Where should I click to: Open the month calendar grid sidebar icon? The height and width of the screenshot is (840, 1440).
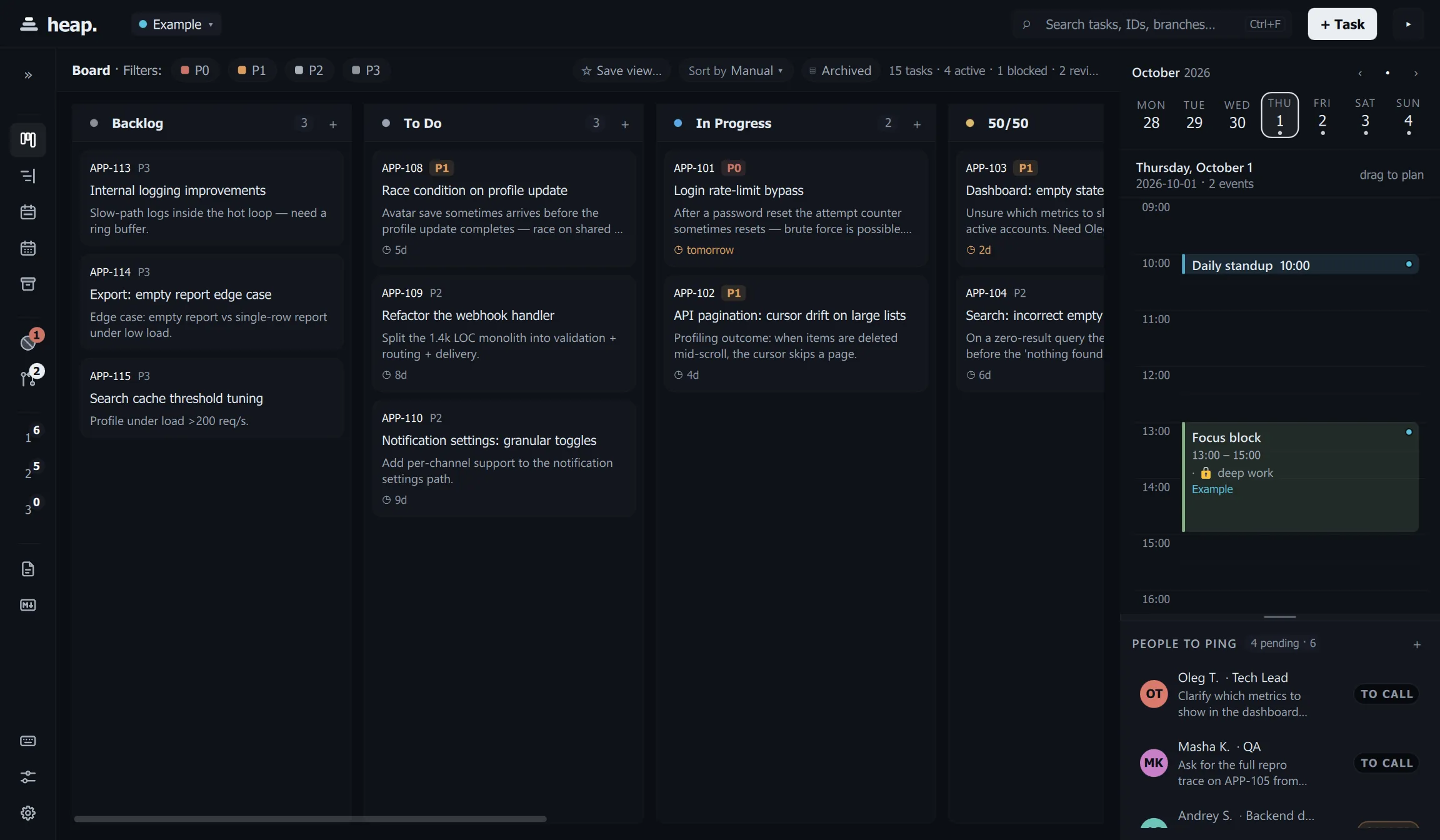28,248
